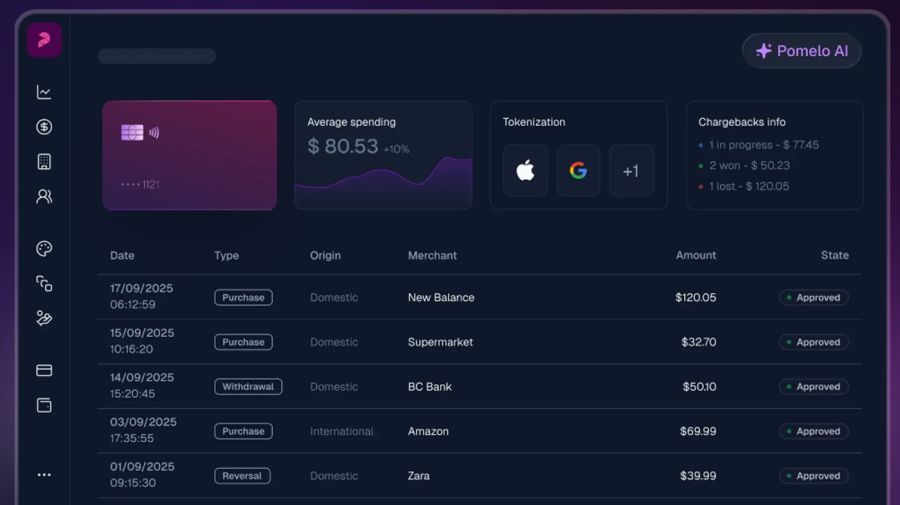Viewport: 900px width, 505px height.
Task: Click the International origin in Amazon row
Action: [x=342, y=431]
